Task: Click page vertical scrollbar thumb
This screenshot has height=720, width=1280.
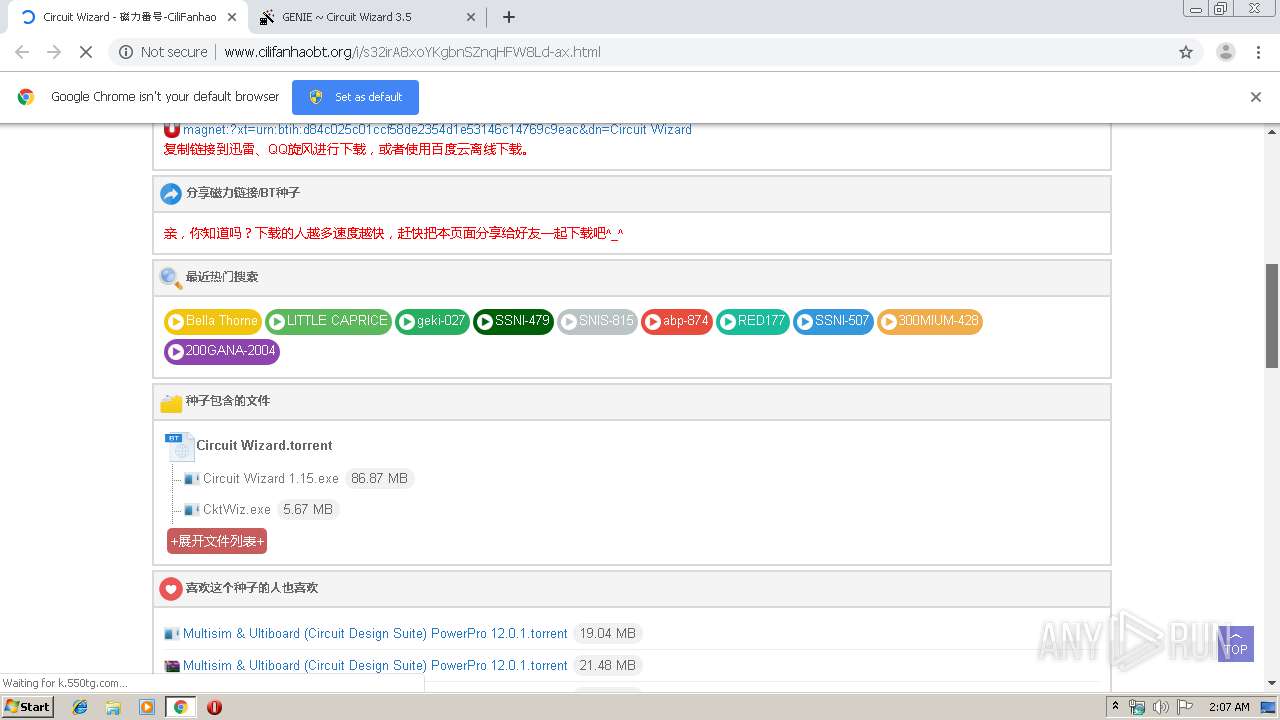Action: [1272, 315]
